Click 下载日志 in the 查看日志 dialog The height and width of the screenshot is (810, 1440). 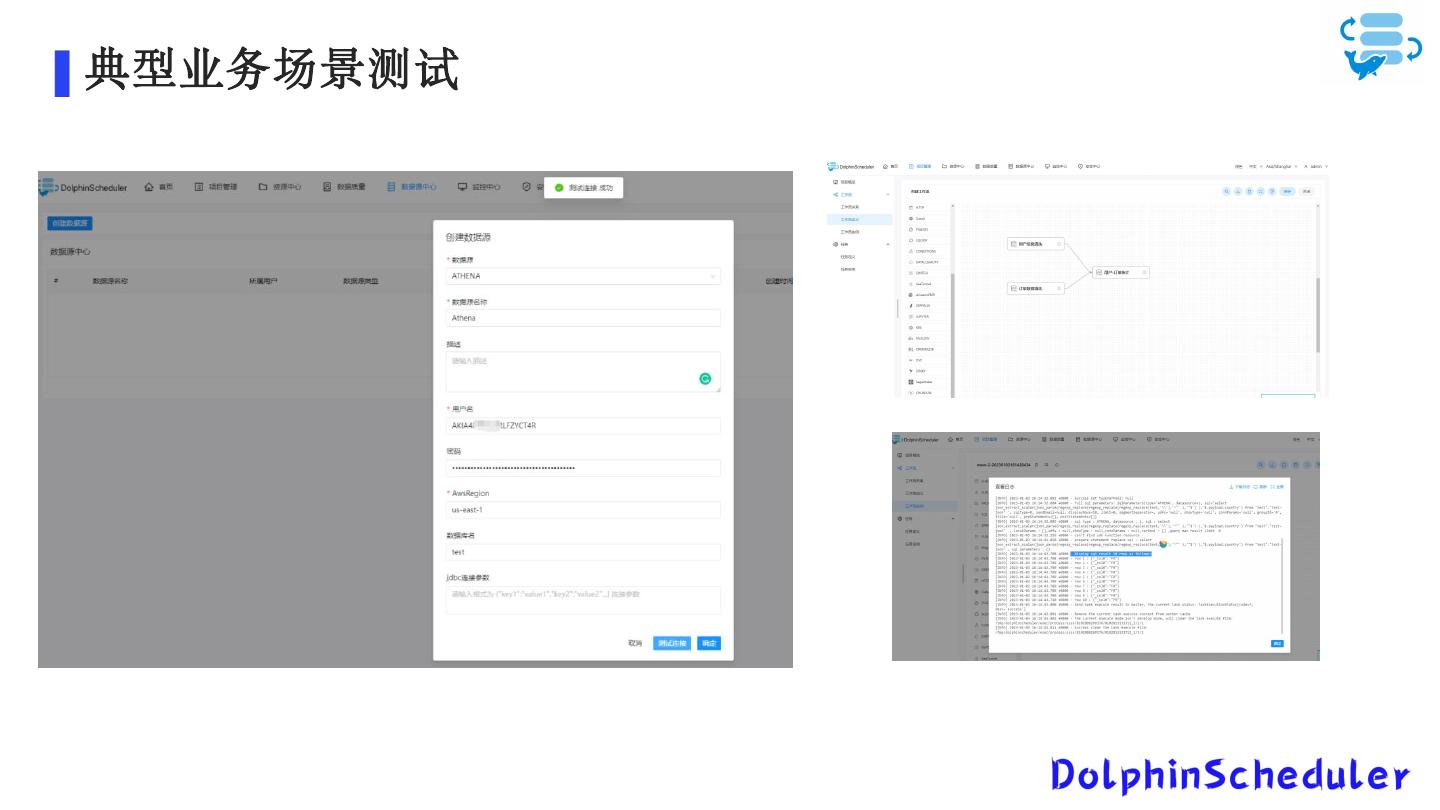point(1241,487)
